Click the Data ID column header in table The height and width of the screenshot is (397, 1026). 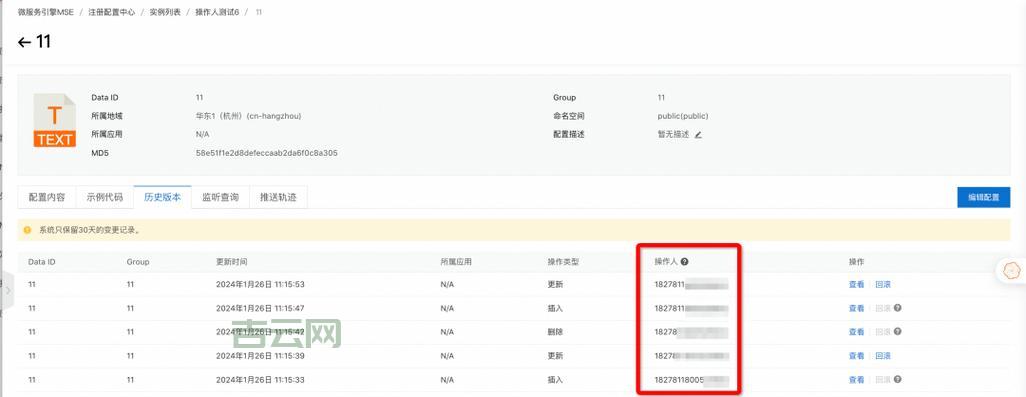tap(42, 262)
